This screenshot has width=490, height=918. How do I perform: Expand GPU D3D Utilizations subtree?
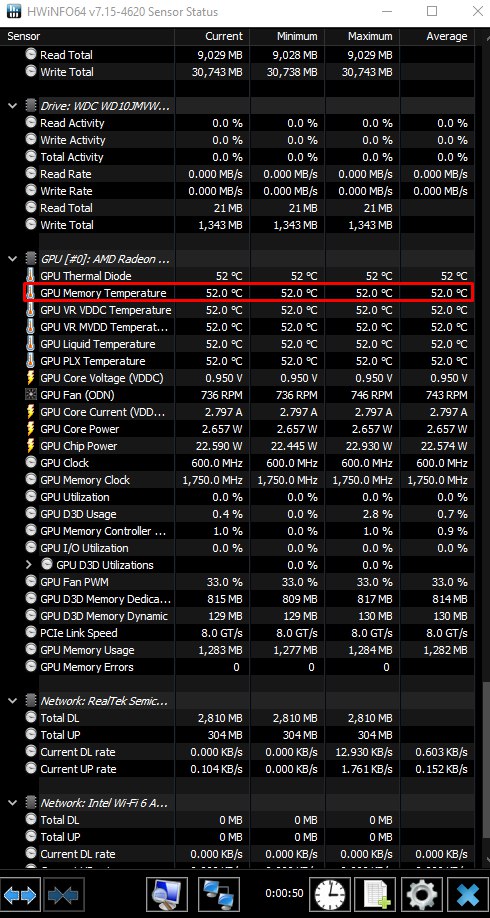[x=29, y=565]
